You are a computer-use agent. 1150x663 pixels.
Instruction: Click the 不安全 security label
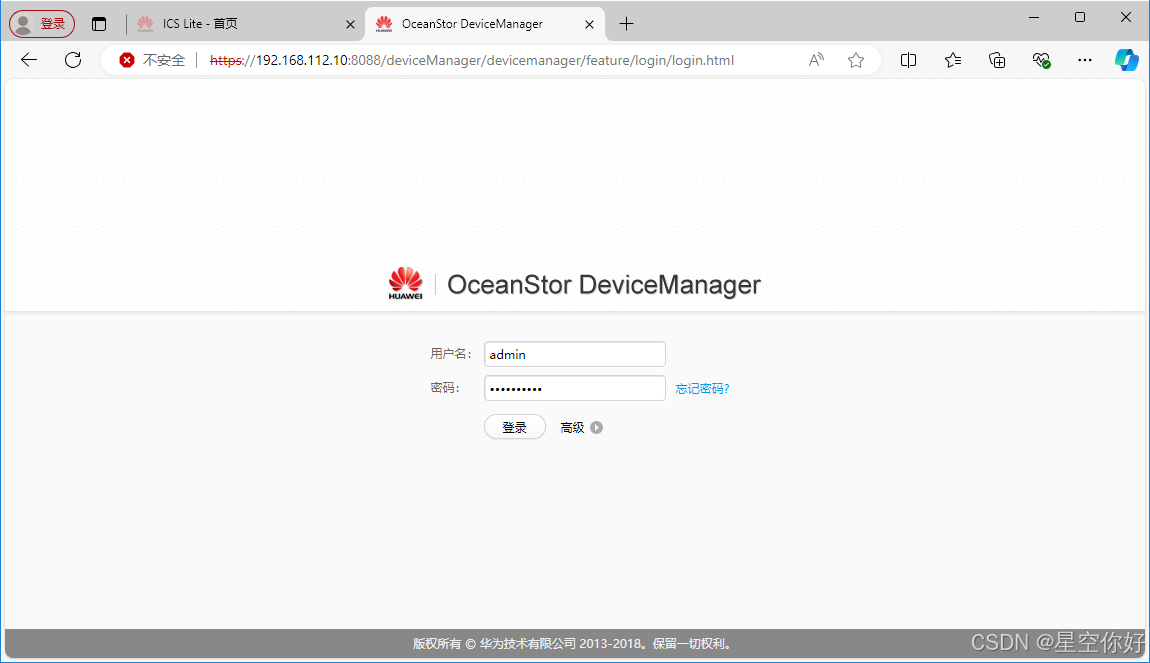click(x=164, y=60)
